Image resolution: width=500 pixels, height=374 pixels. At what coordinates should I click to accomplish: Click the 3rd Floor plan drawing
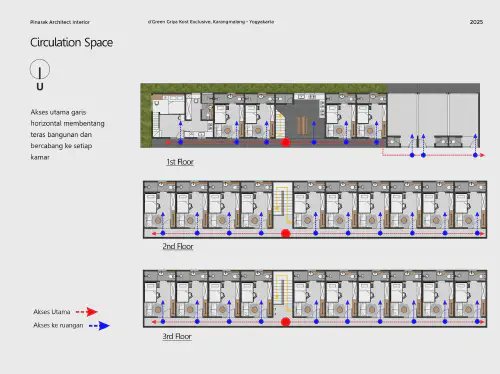[315, 299]
